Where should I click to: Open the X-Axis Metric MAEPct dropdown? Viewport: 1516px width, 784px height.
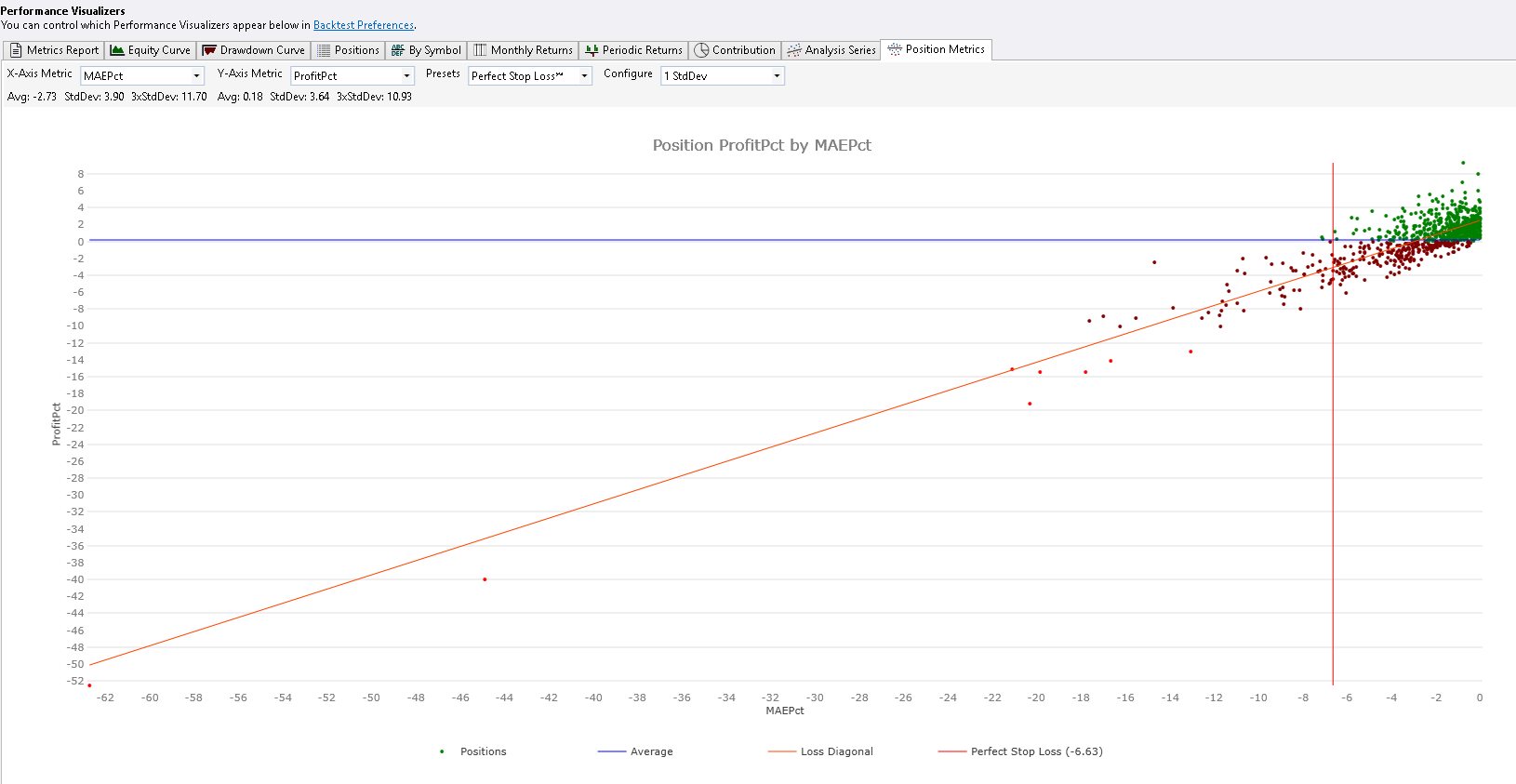(196, 76)
